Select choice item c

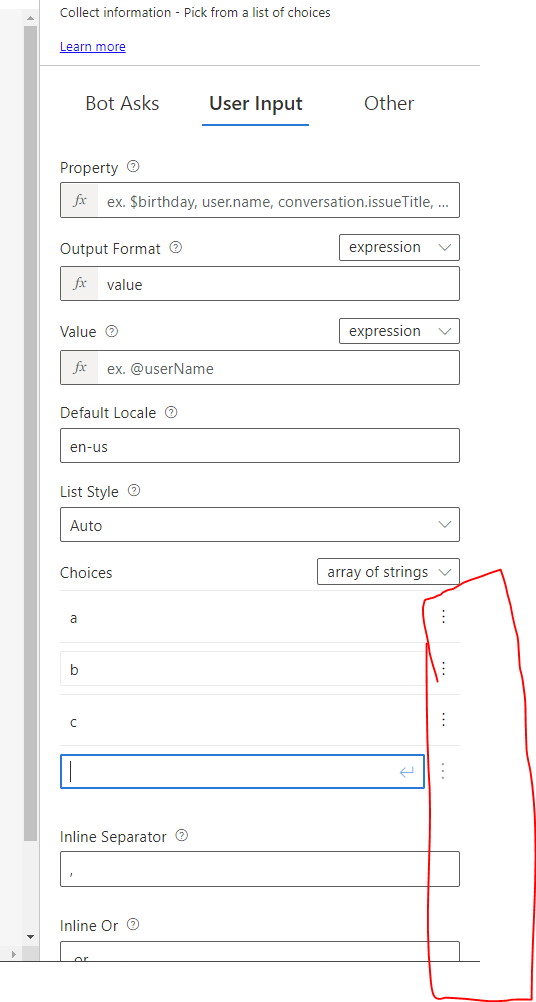coord(243,721)
